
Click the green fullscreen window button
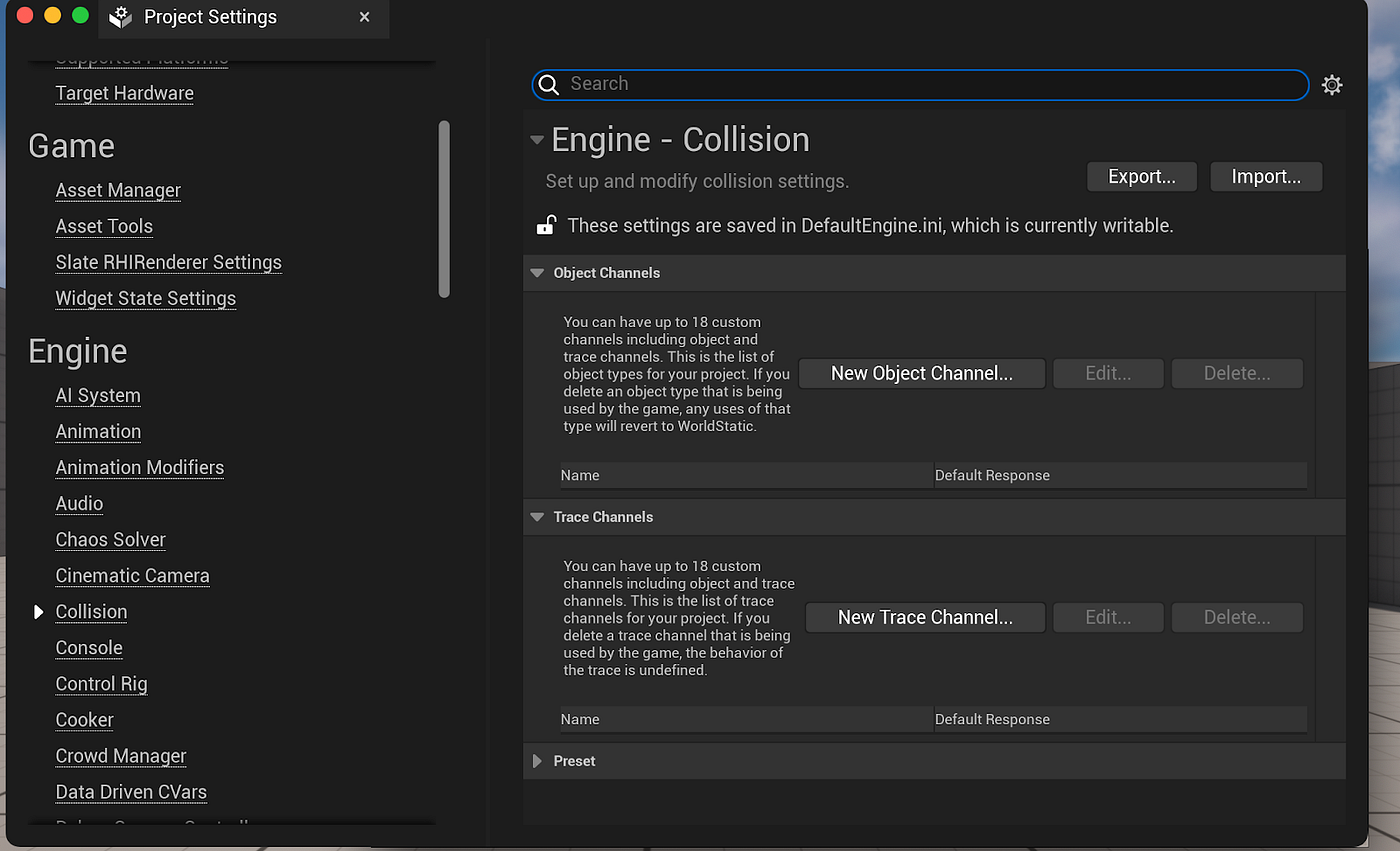point(81,16)
